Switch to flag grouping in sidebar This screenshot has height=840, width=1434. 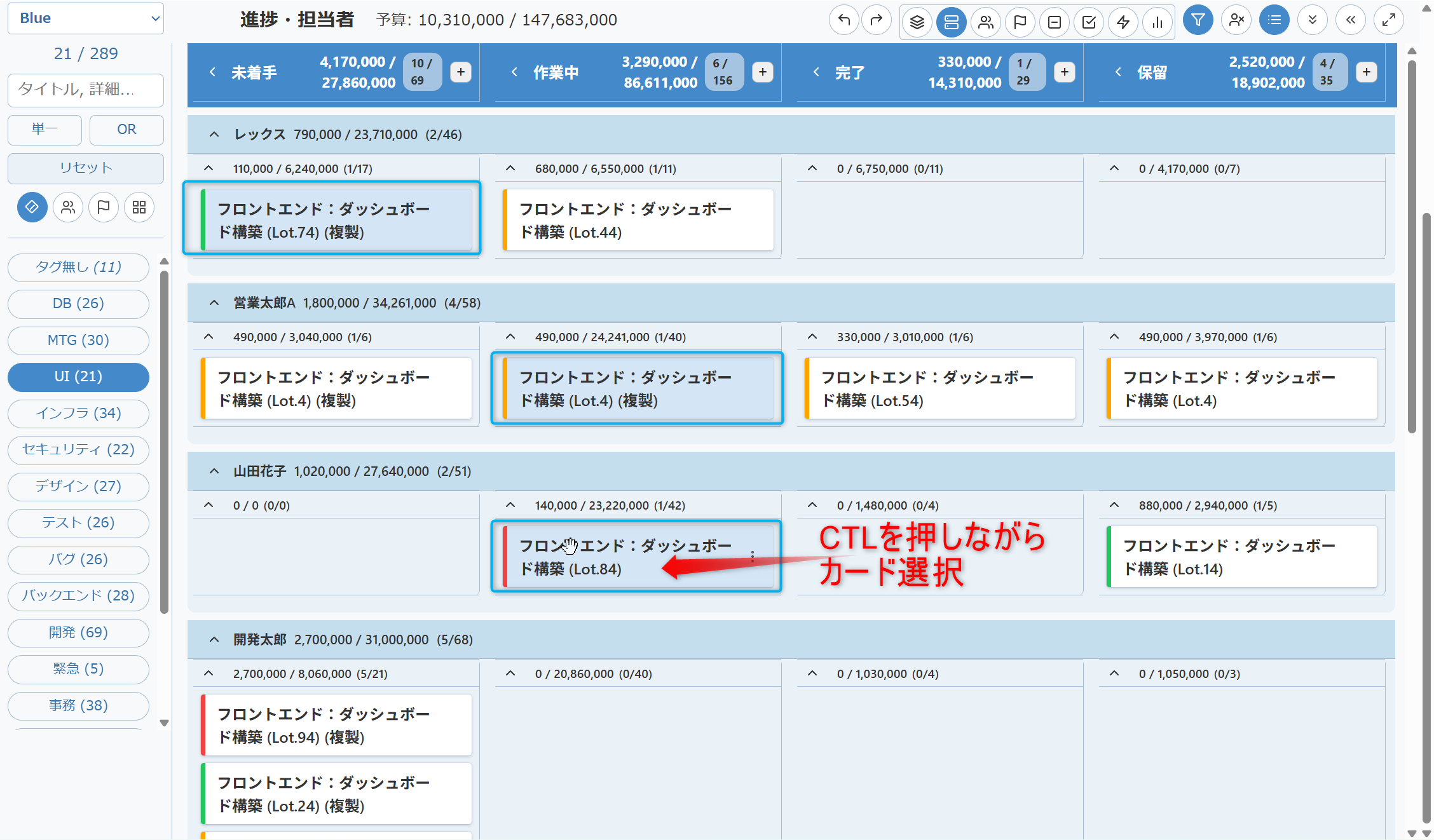pos(104,207)
